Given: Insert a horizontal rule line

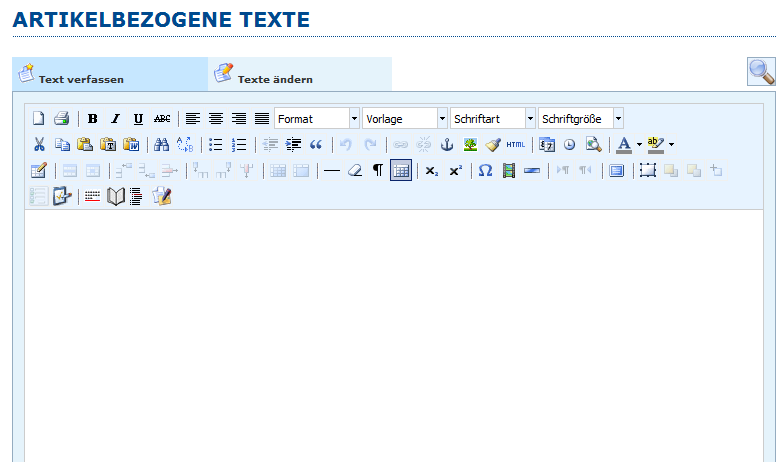Looking at the screenshot, I should tap(332, 171).
